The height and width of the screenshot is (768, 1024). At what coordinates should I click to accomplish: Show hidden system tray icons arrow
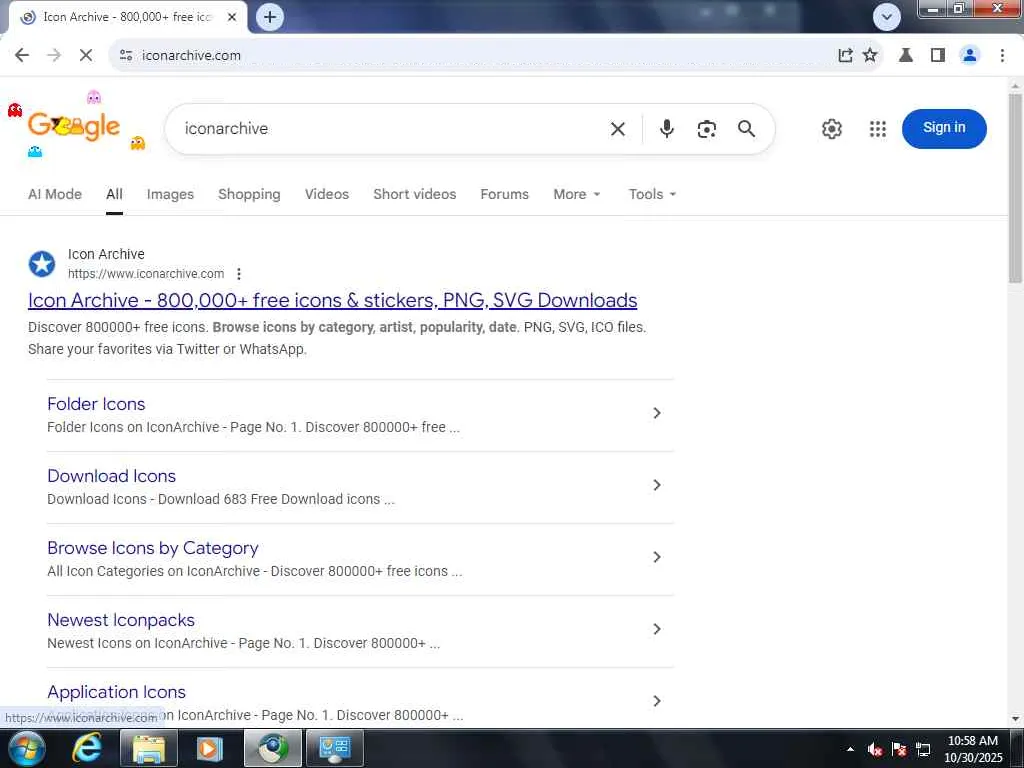pyautogui.click(x=850, y=749)
